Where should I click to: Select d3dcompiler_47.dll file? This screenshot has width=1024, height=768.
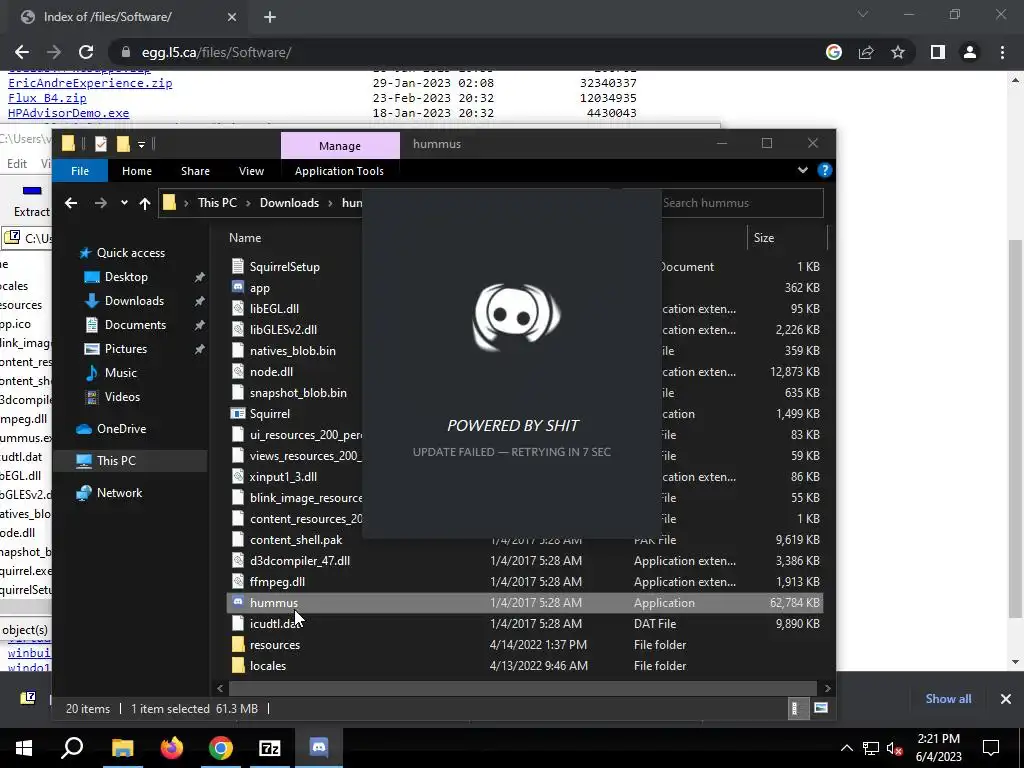[300, 561]
